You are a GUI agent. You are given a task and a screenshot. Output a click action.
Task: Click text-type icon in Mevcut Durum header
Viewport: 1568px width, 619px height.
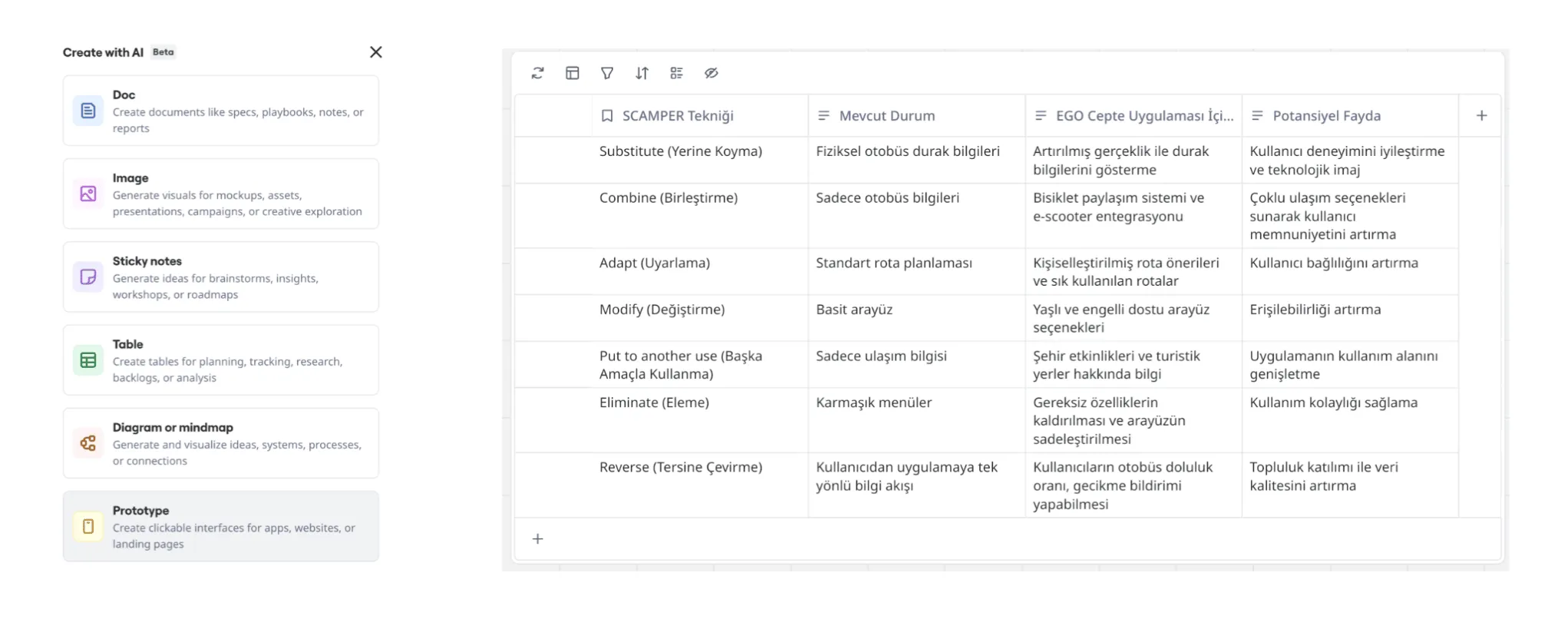824,116
